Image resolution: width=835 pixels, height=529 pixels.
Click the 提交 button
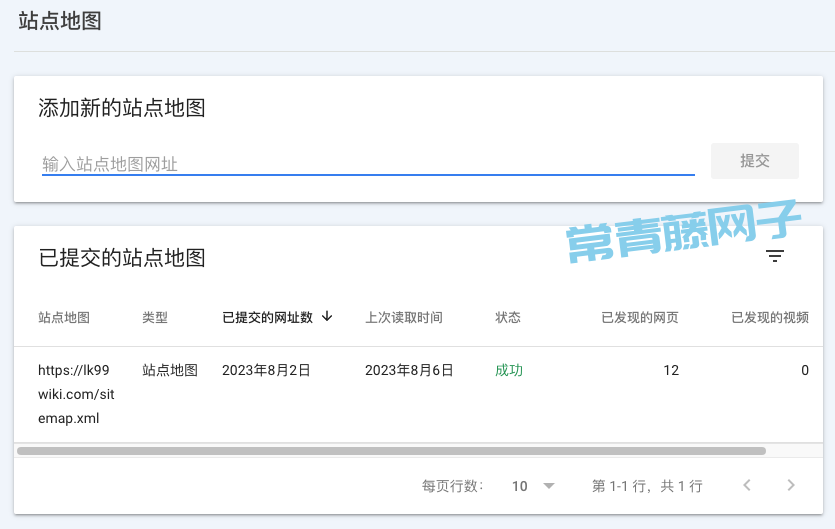click(x=755, y=161)
